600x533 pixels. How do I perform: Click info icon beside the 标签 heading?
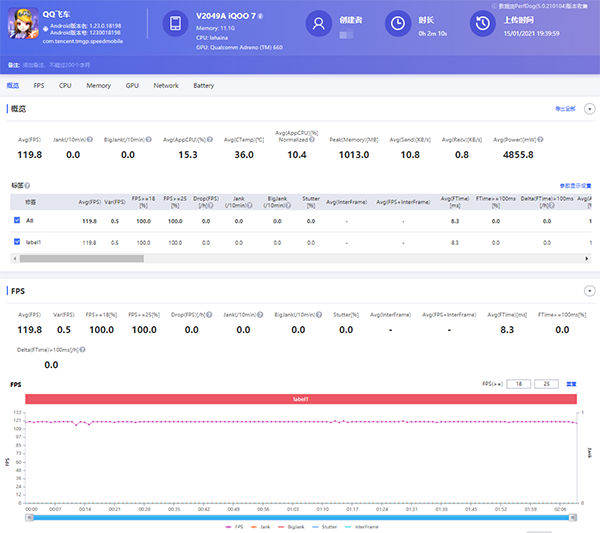pos(26,186)
